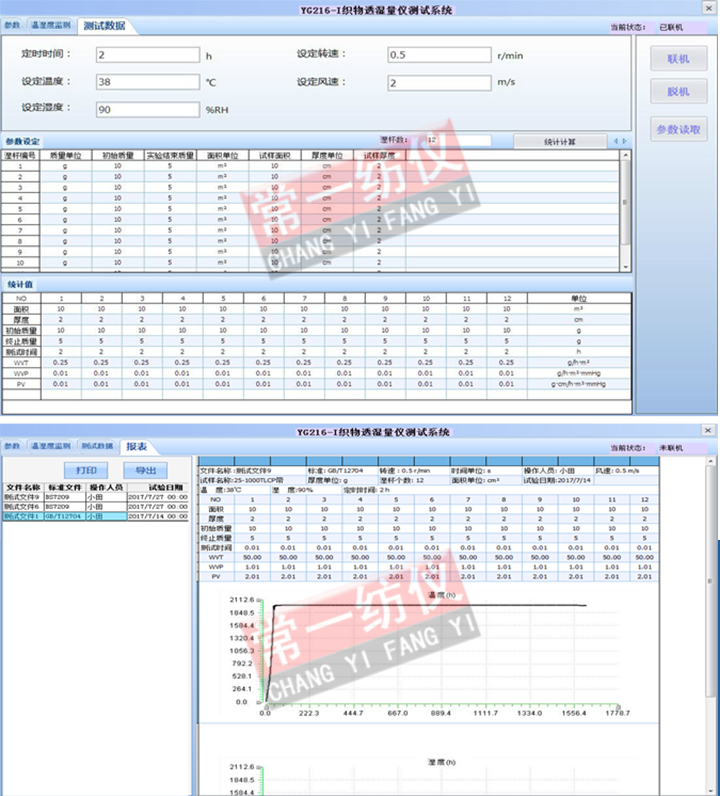The width and height of the screenshot is (720, 796).
Task: Focus the 设定风速 input box
Action: pos(438,82)
